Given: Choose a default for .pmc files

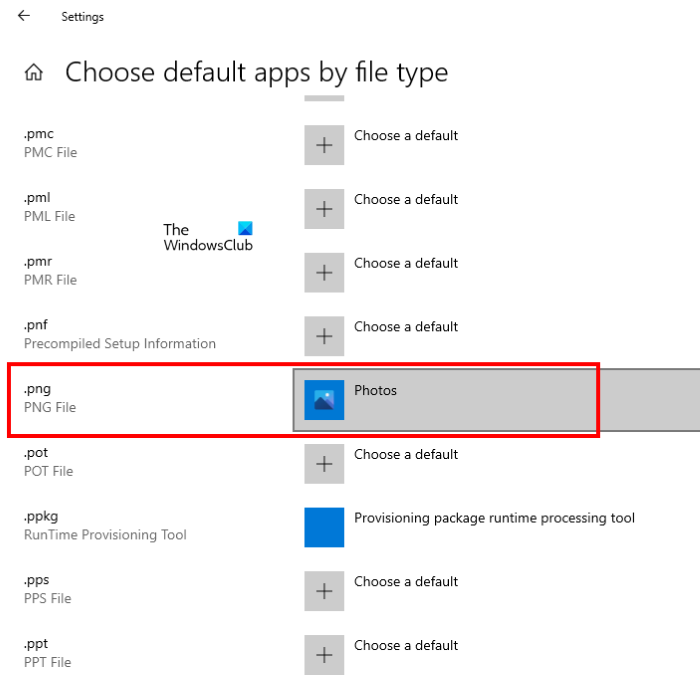Looking at the screenshot, I should [406, 136].
